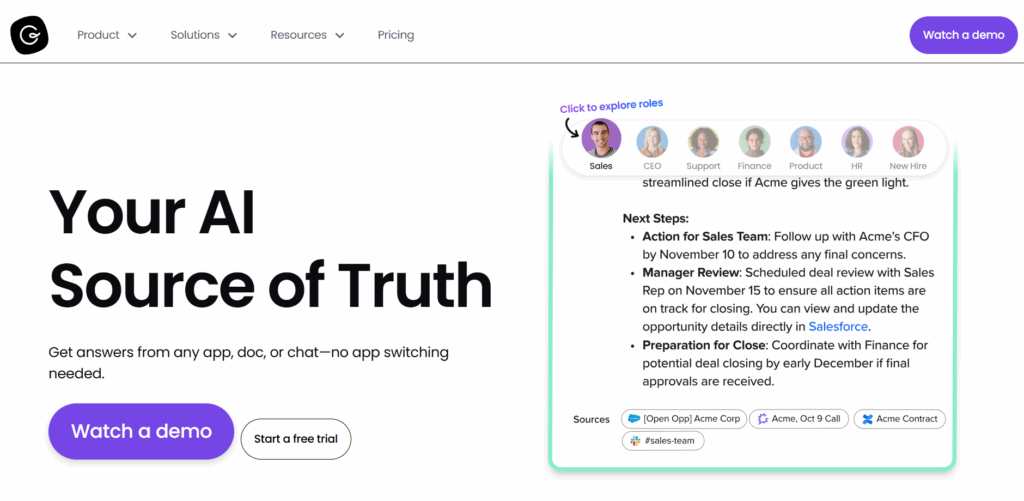Select the CEO role avatar

[652, 142]
